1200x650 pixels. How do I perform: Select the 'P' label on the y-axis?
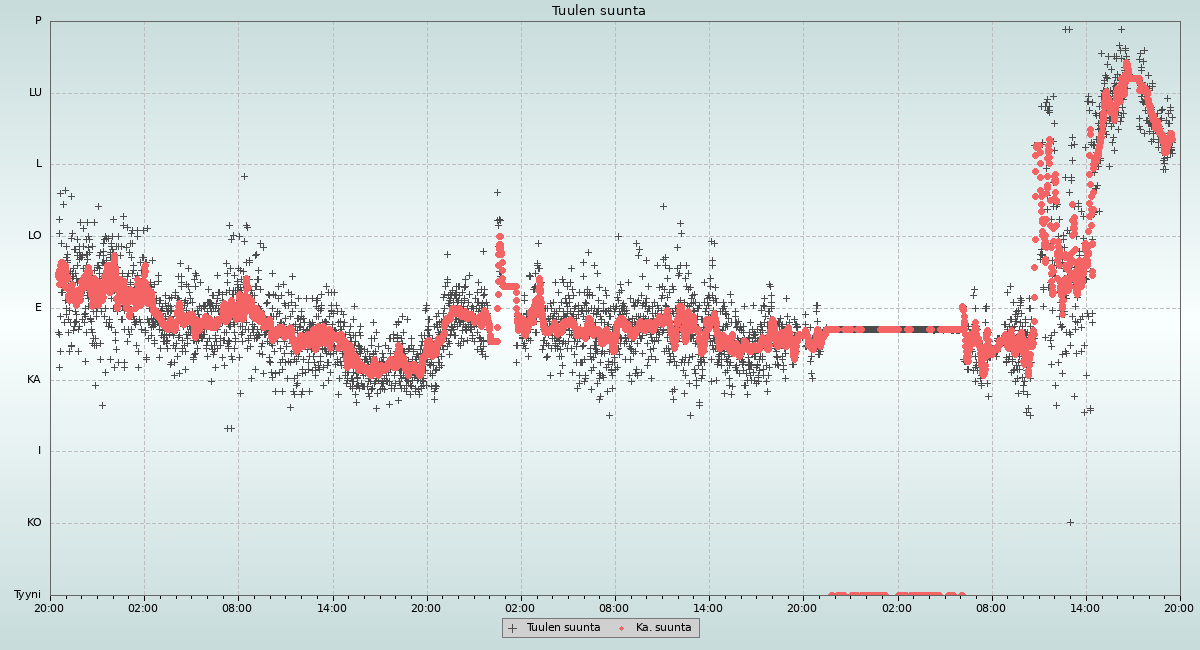pyautogui.click(x=38, y=21)
